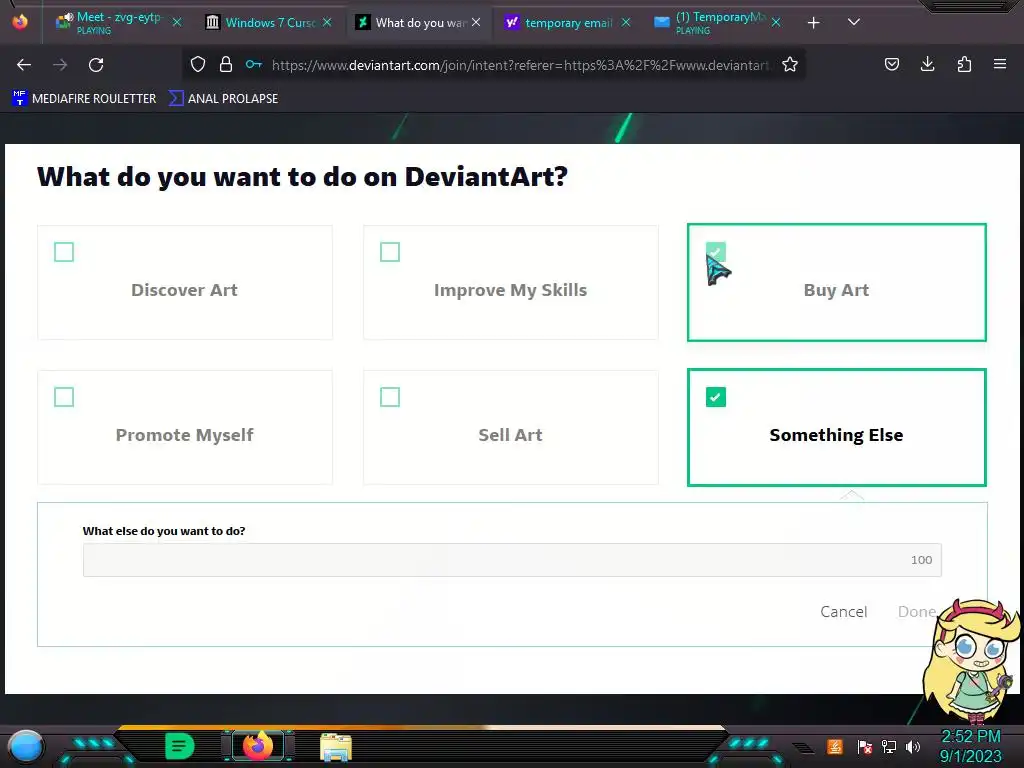
Task: Click the forward navigation arrow
Action: pyautogui.click(x=60, y=65)
